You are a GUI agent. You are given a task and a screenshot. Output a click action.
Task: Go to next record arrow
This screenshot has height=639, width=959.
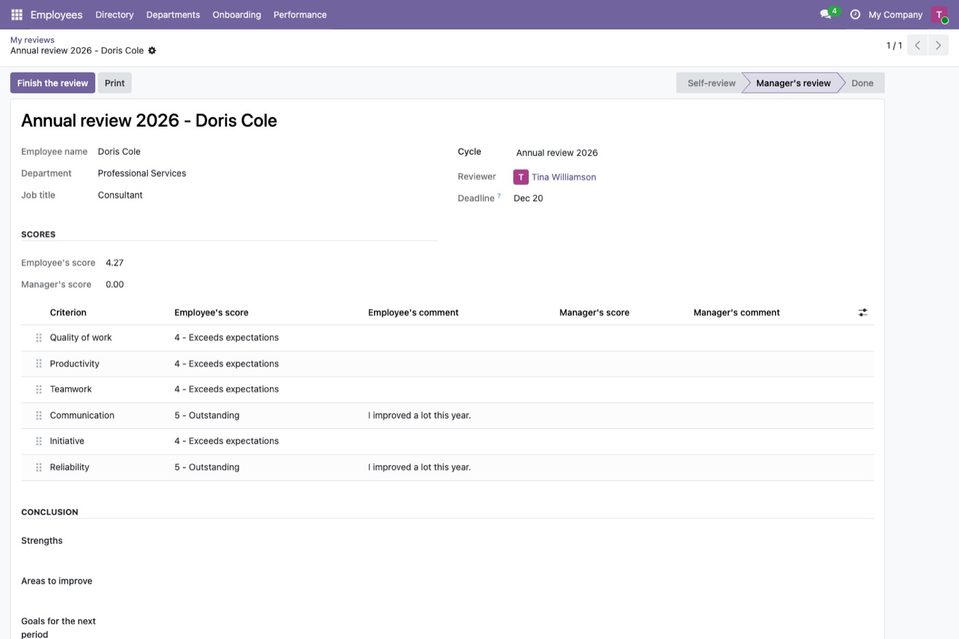click(x=938, y=45)
